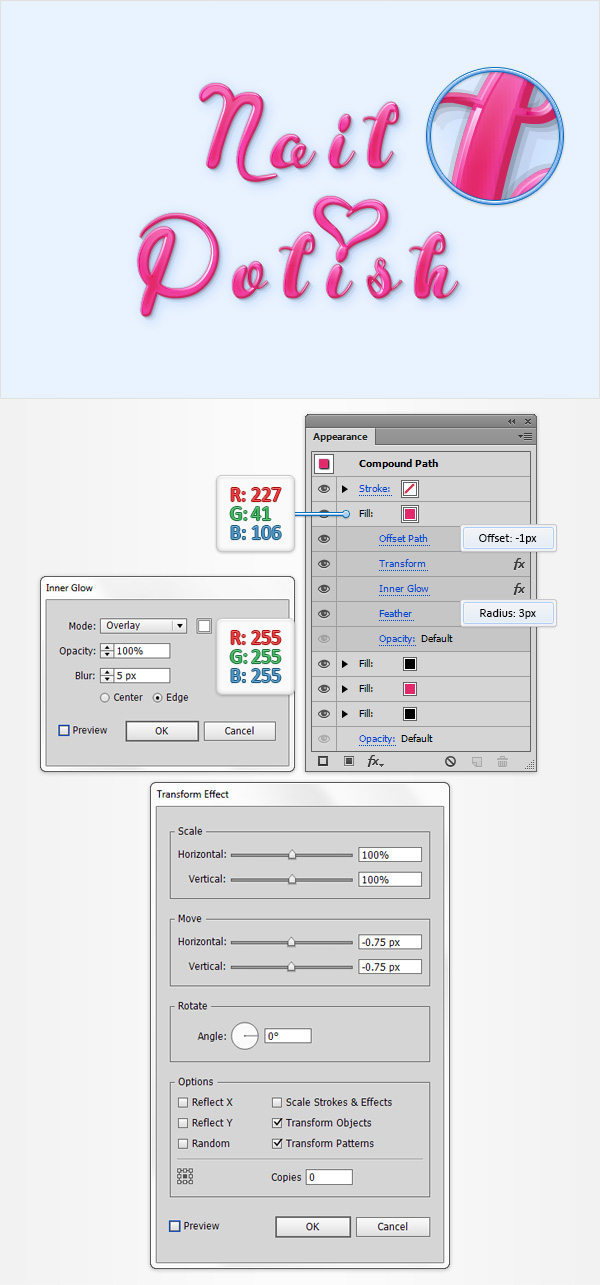Click the Rotate angle dial
This screenshot has width=600, height=1285.
pyautogui.click(x=245, y=1036)
